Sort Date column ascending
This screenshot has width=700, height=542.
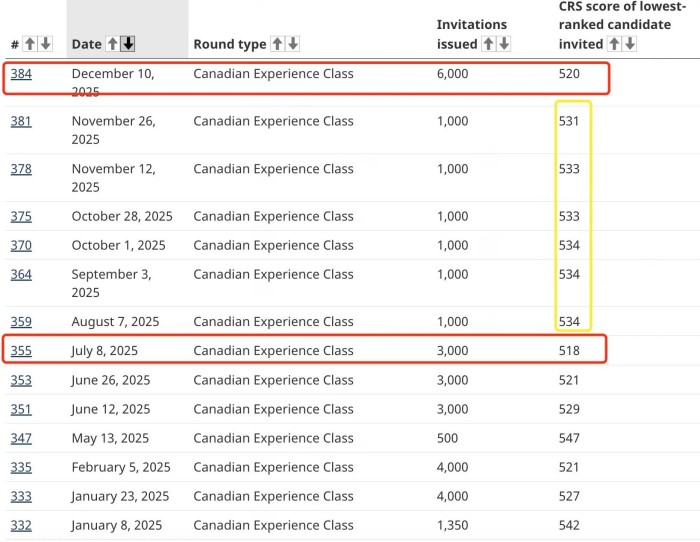[113, 44]
